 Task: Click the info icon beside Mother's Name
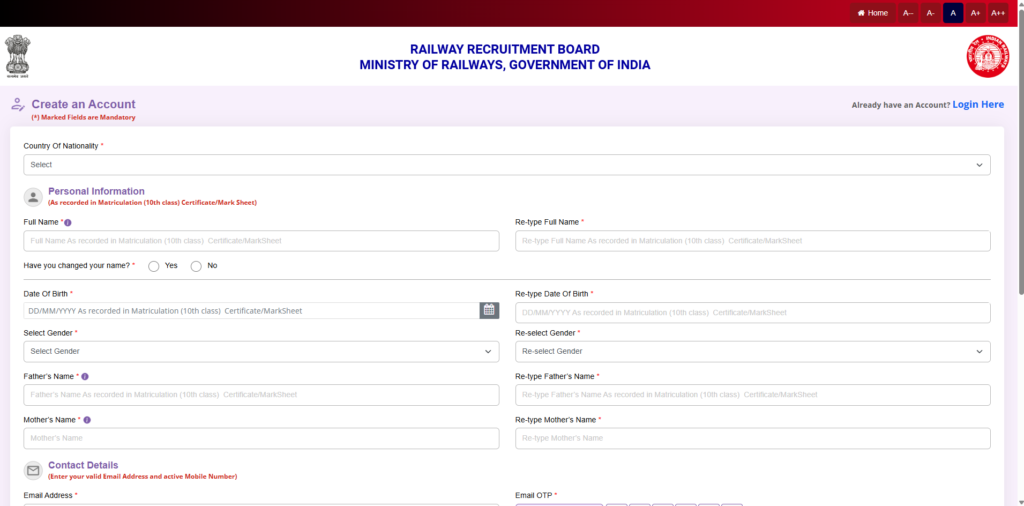pos(87,420)
